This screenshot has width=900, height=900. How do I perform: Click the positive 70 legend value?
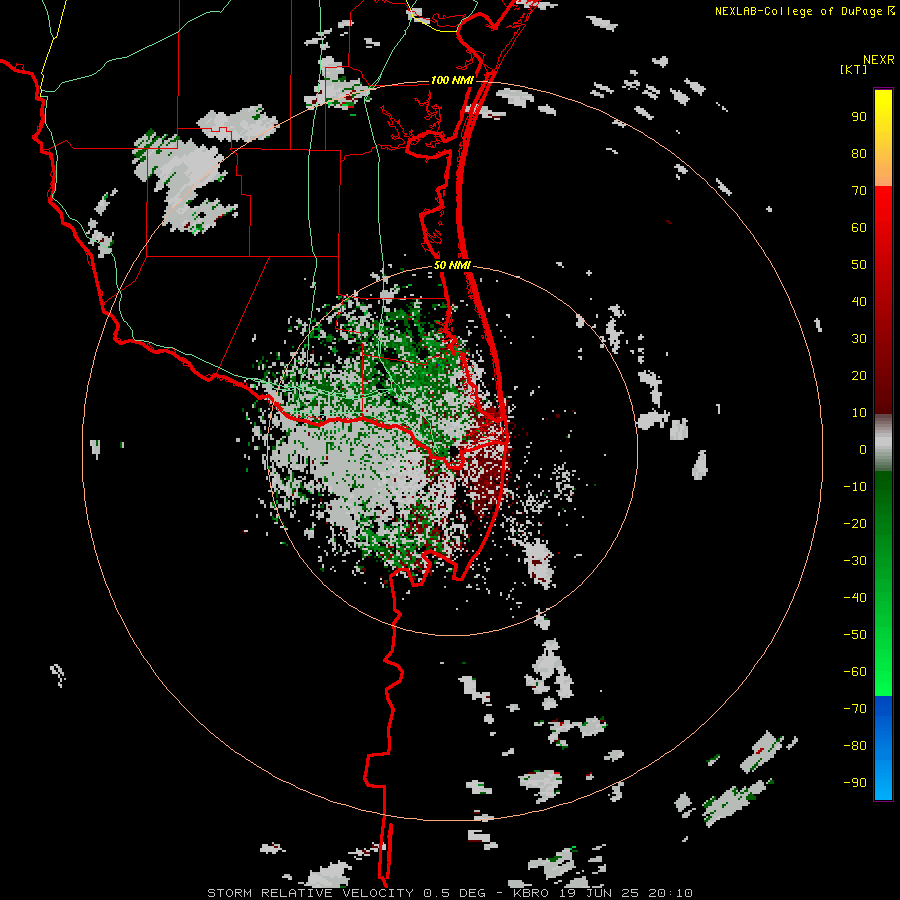pos(859,191)
